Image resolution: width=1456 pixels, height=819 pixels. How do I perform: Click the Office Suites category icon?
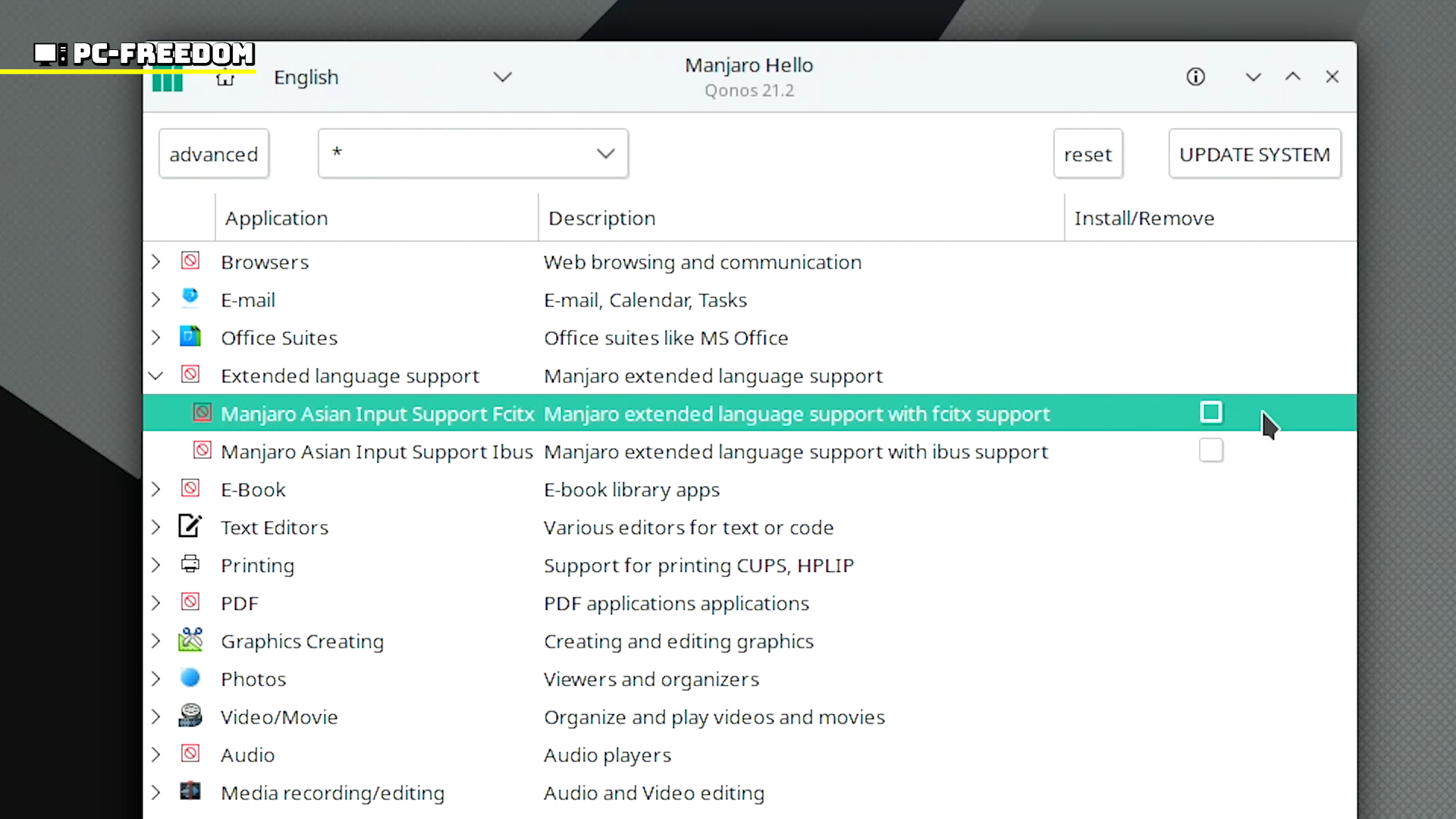[x=190, y=337]
